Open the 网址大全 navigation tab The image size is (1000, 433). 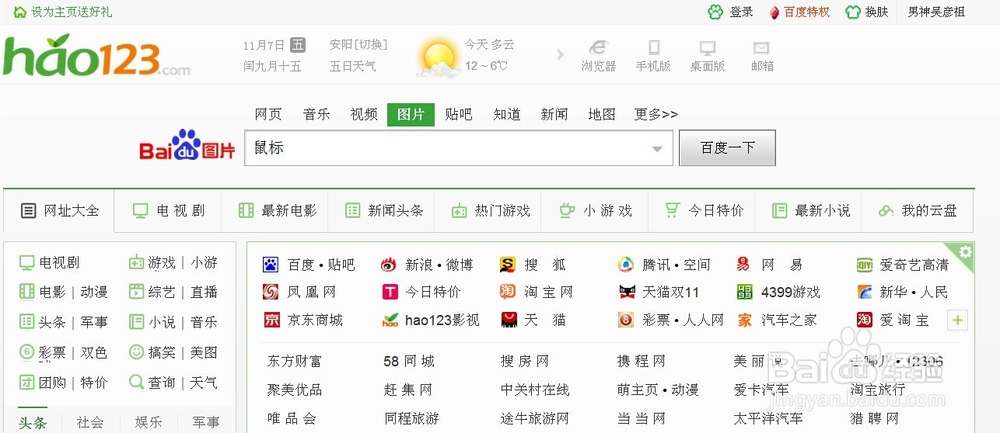click(x=59, y=210)
